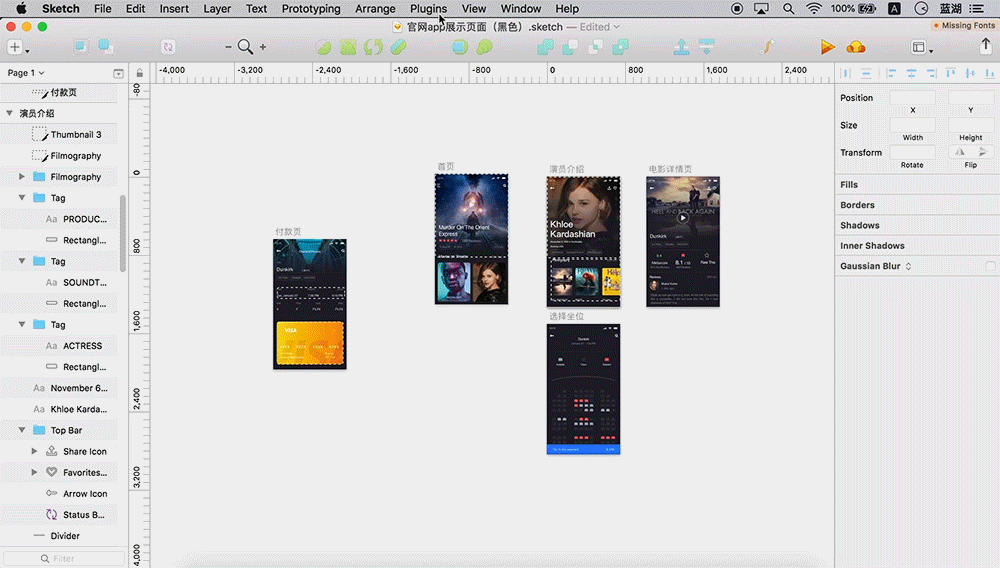
Task: Open the Text menu
Action: tap(256, 8)
